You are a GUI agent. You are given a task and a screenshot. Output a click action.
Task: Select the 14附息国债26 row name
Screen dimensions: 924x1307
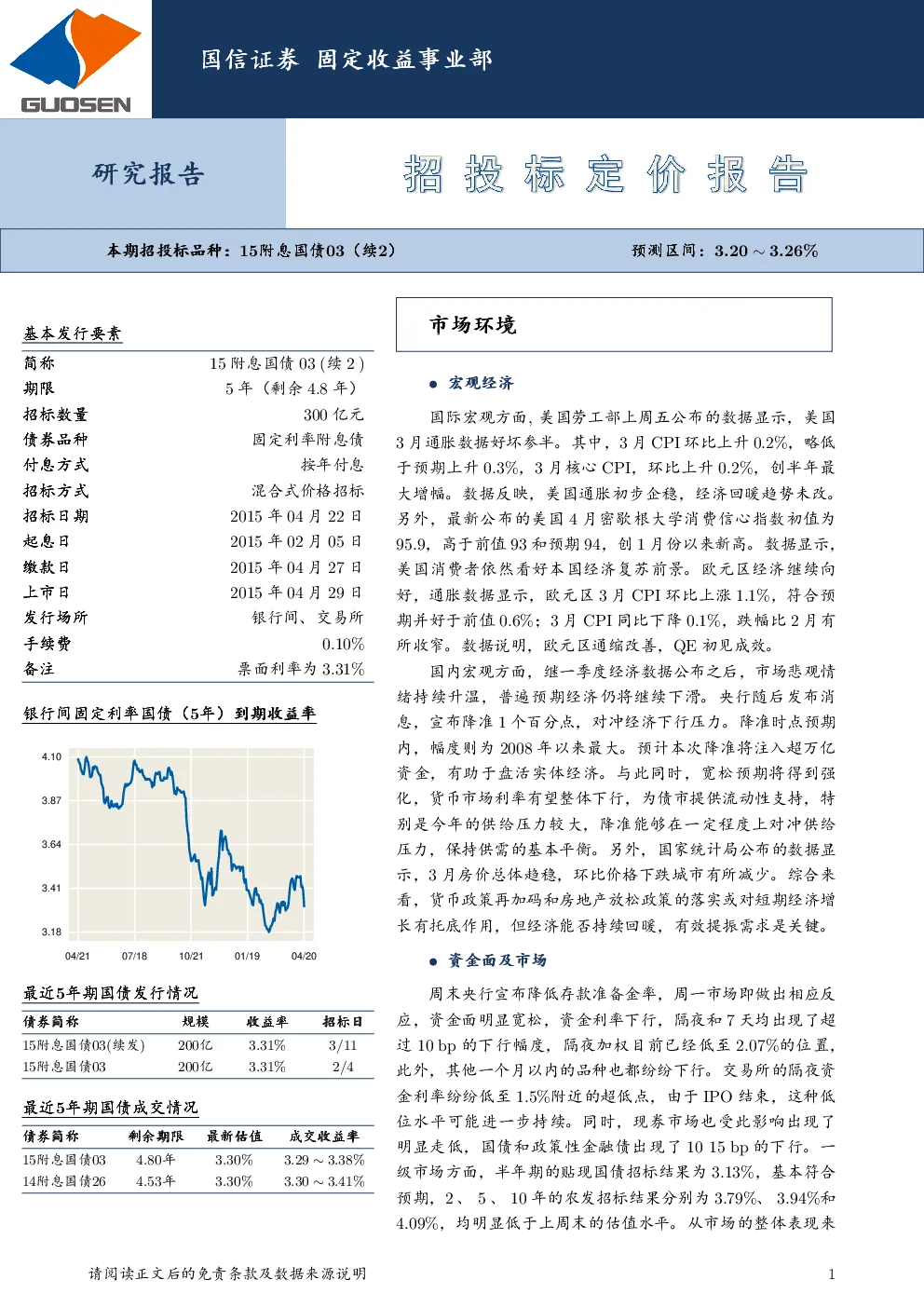click(x=64, y=1181)
